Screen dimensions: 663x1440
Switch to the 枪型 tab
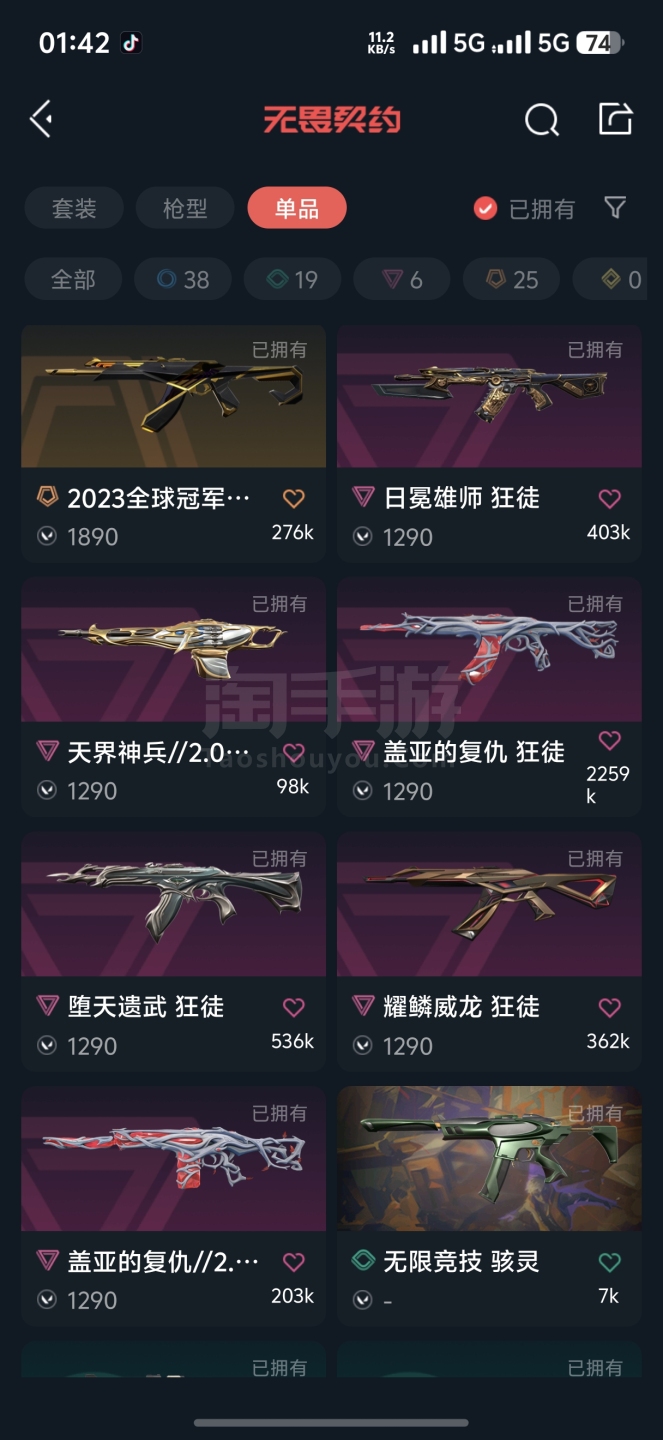click(x=185, y=208)
